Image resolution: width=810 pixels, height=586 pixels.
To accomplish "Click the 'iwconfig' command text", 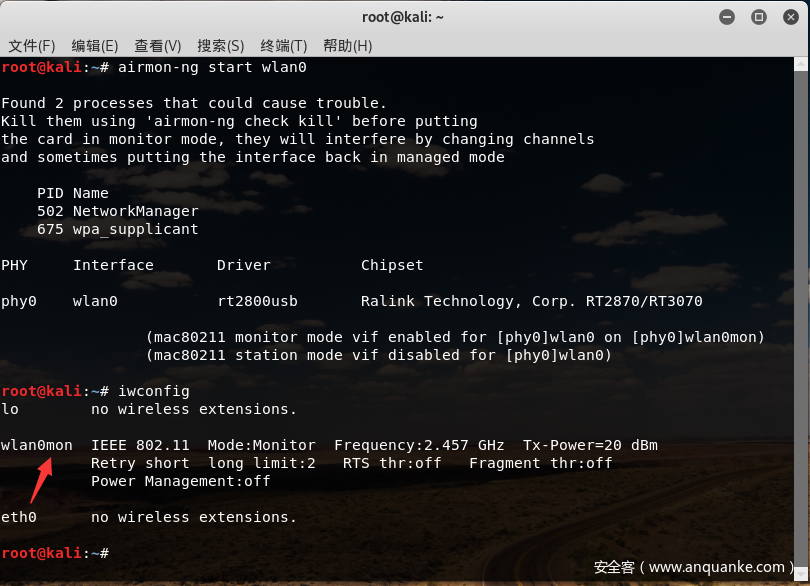I will 154,391.
